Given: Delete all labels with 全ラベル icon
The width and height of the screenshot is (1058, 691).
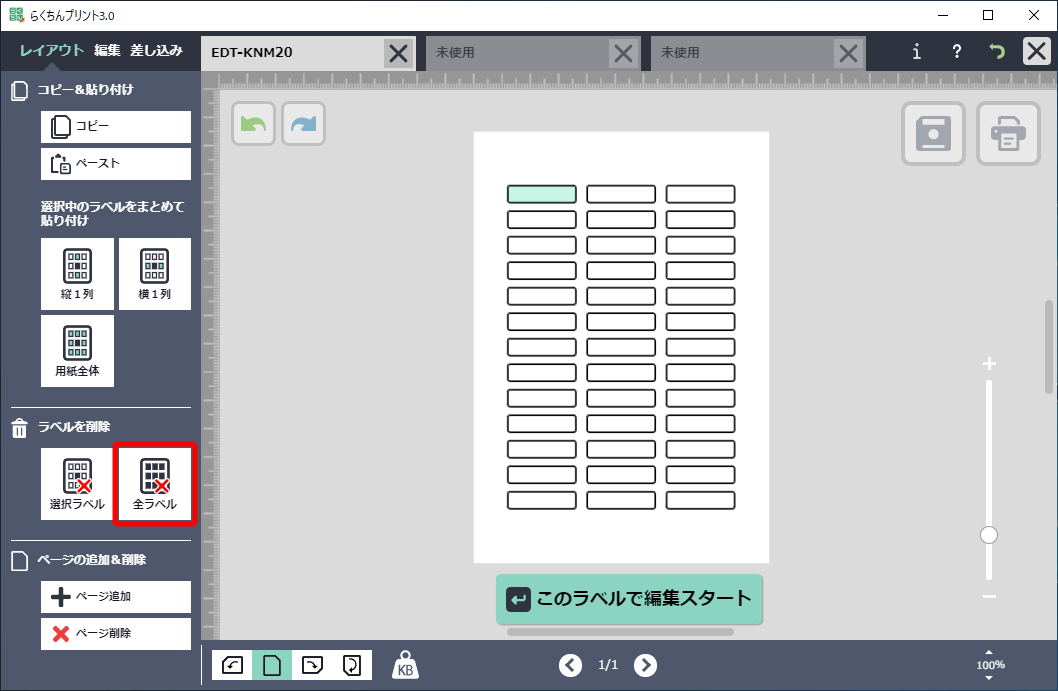Looking at the screenshot, I should [x=154, y=484].
